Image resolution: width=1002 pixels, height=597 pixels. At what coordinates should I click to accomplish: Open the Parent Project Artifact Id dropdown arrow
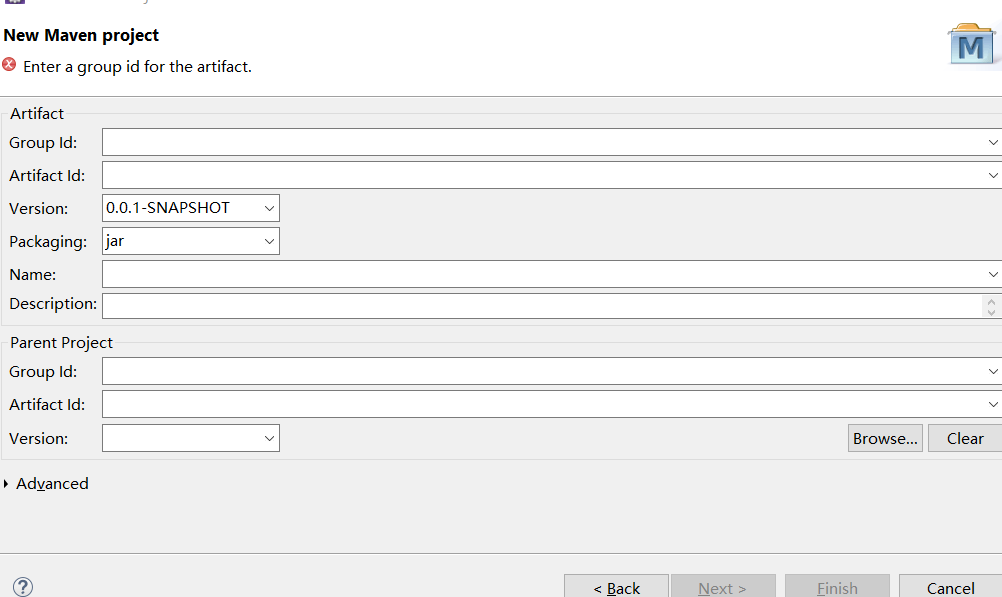(993, 405)
